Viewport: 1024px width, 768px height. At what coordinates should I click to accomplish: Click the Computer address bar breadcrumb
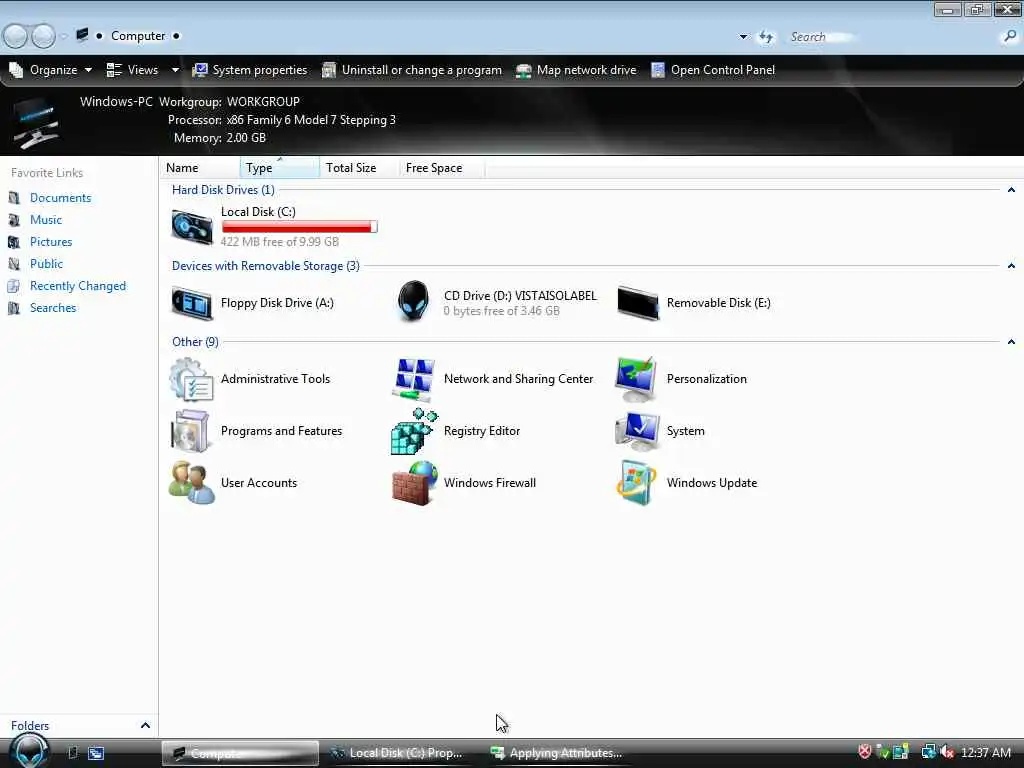(x=138, y=36)
